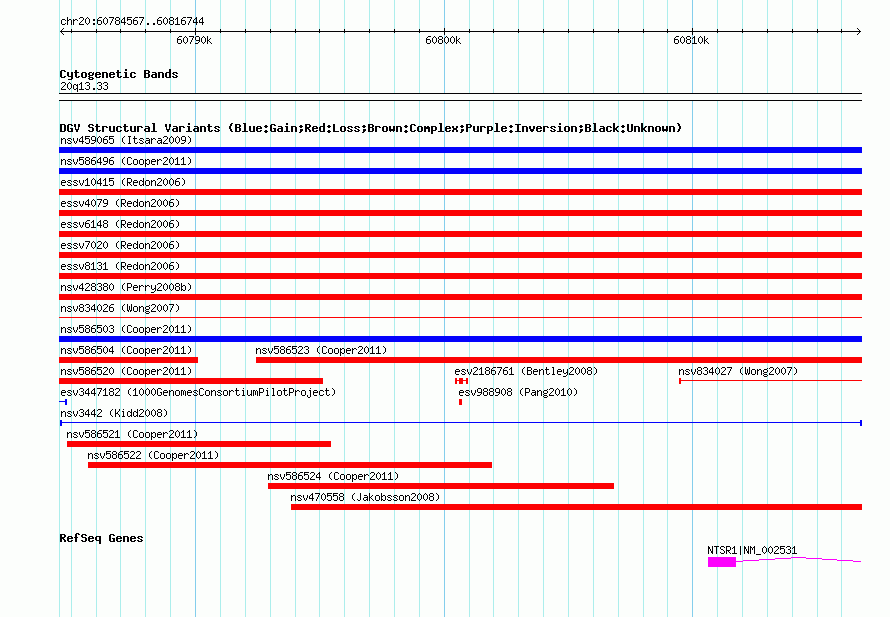Click the 60810k ruler tick label
The image size is (890, 617).
point(691,40)
